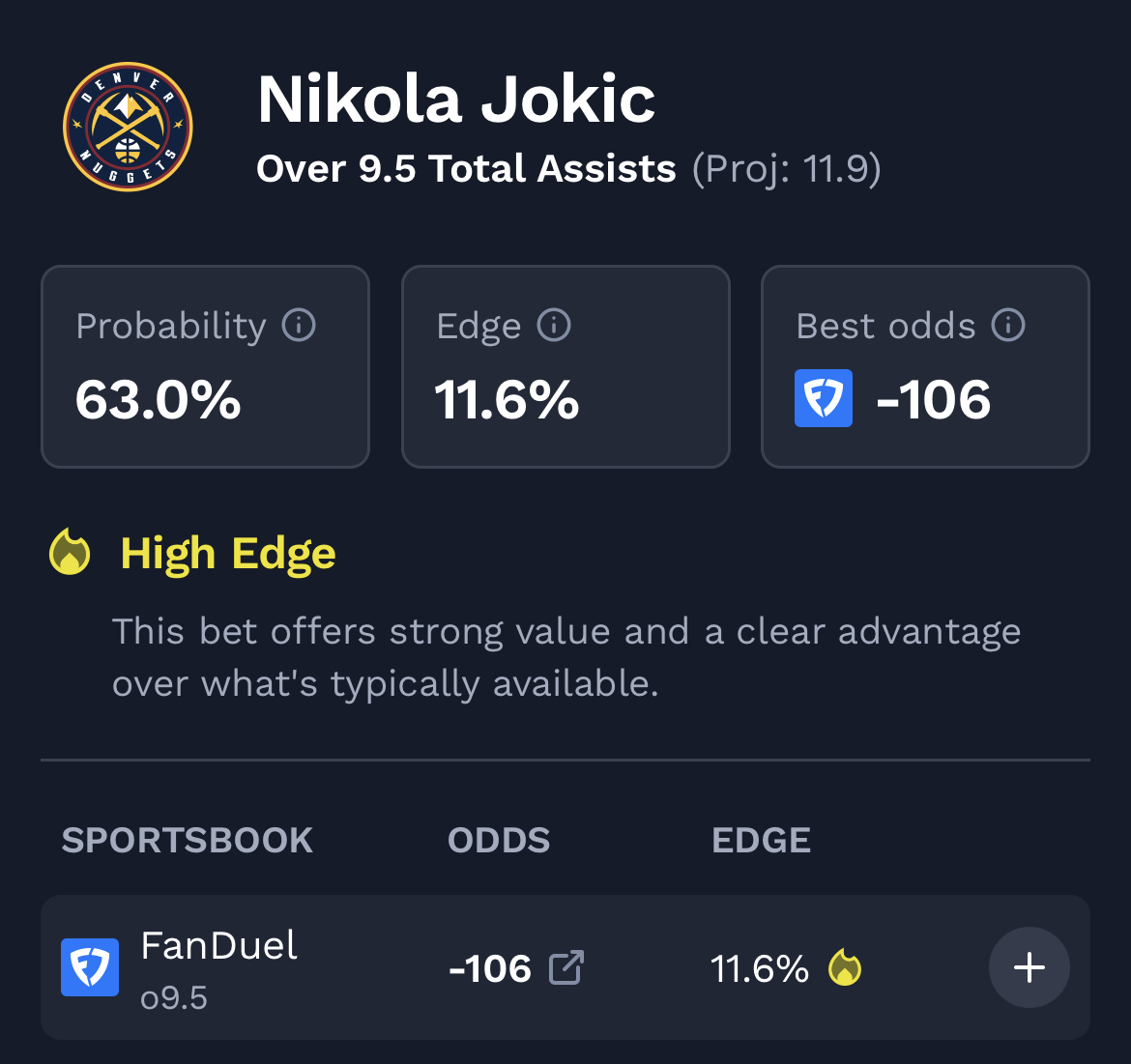Click the High Edge flame icon

click(x=71, y=554)
